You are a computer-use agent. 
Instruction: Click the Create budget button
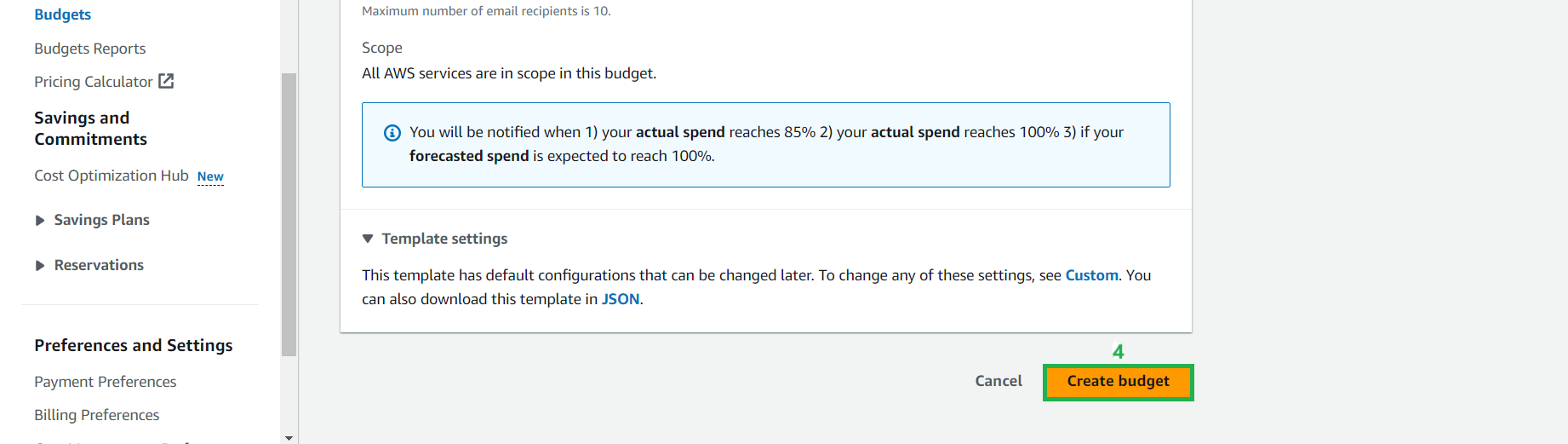point(1118,382)
